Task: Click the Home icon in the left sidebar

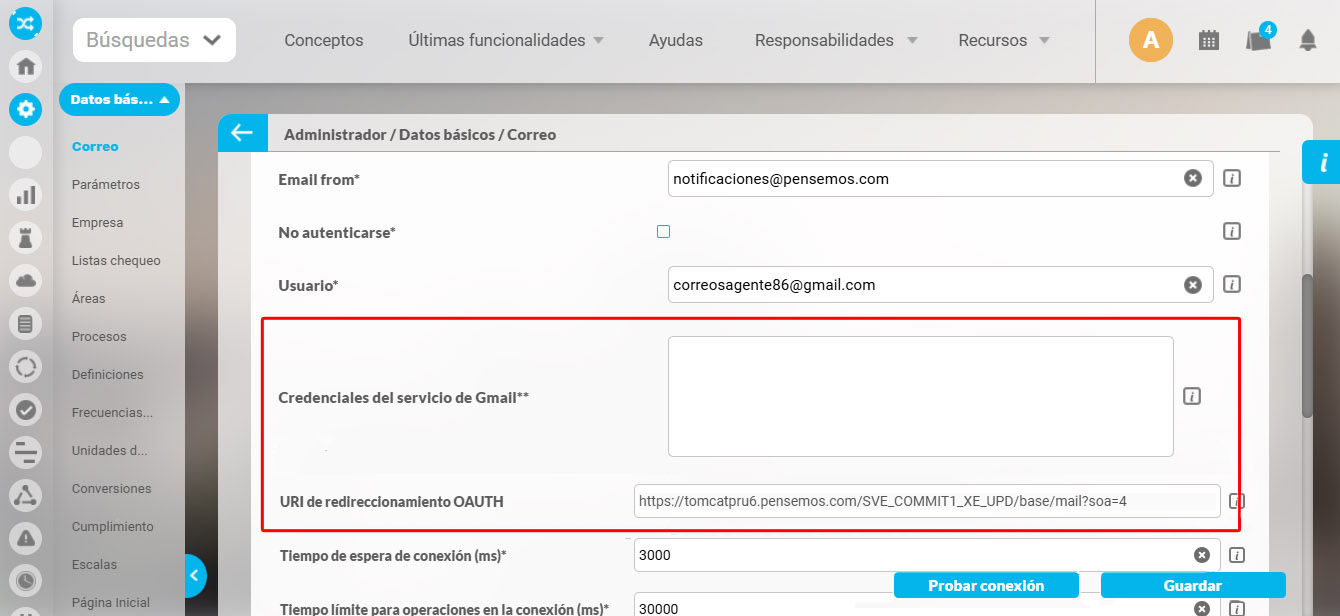Action: tap(25, 66)
